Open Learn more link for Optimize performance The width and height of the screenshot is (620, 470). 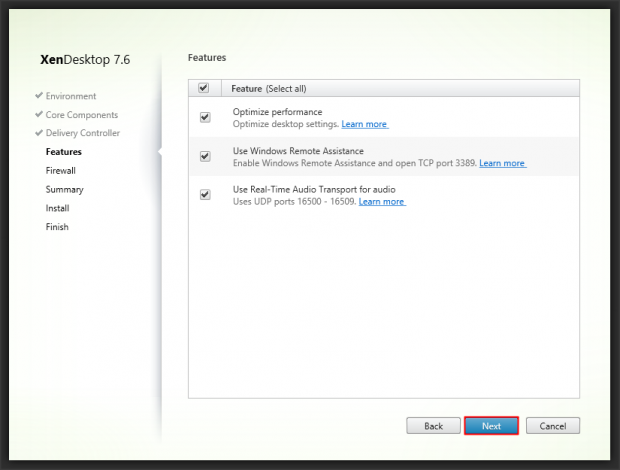click(365, 124)
